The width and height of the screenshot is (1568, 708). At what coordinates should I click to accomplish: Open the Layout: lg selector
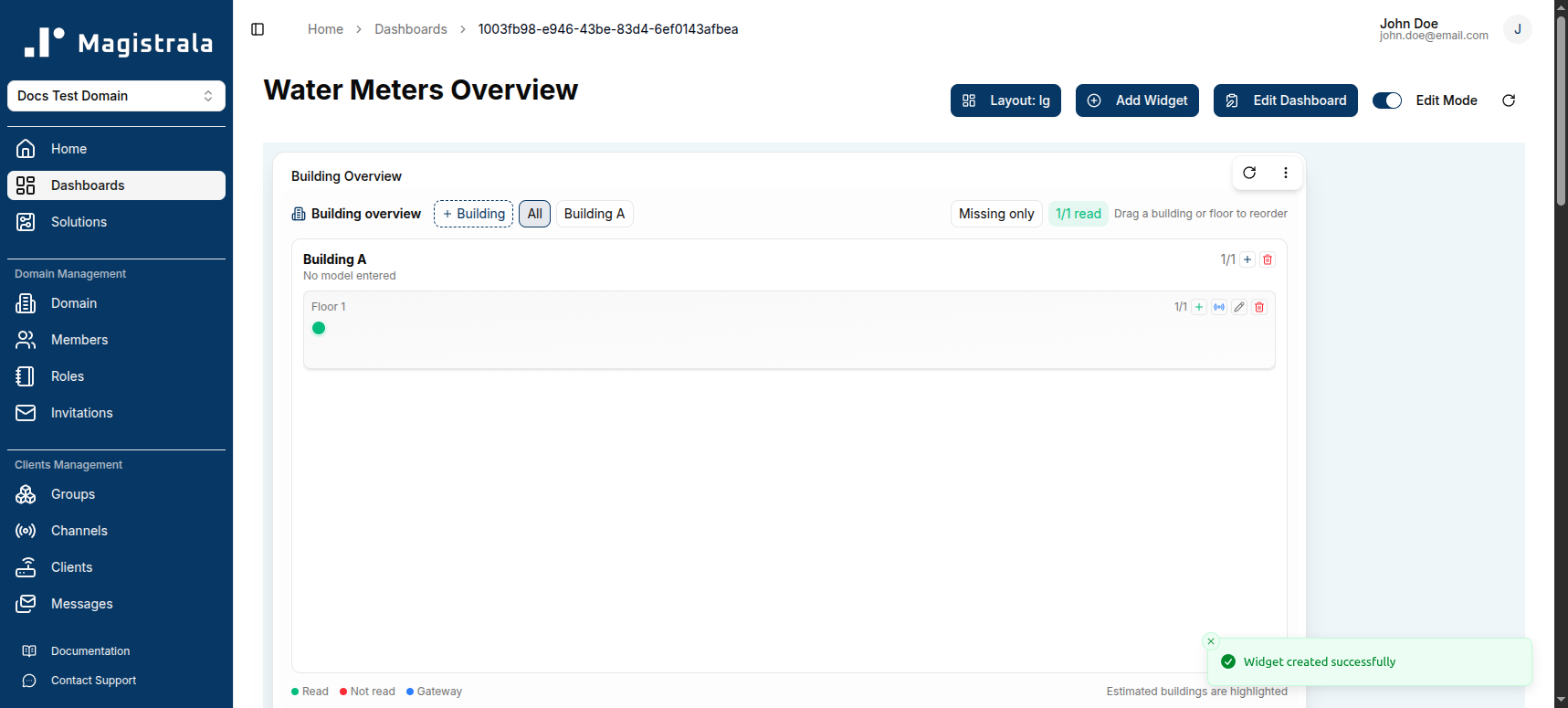[x=1005, y=100]
